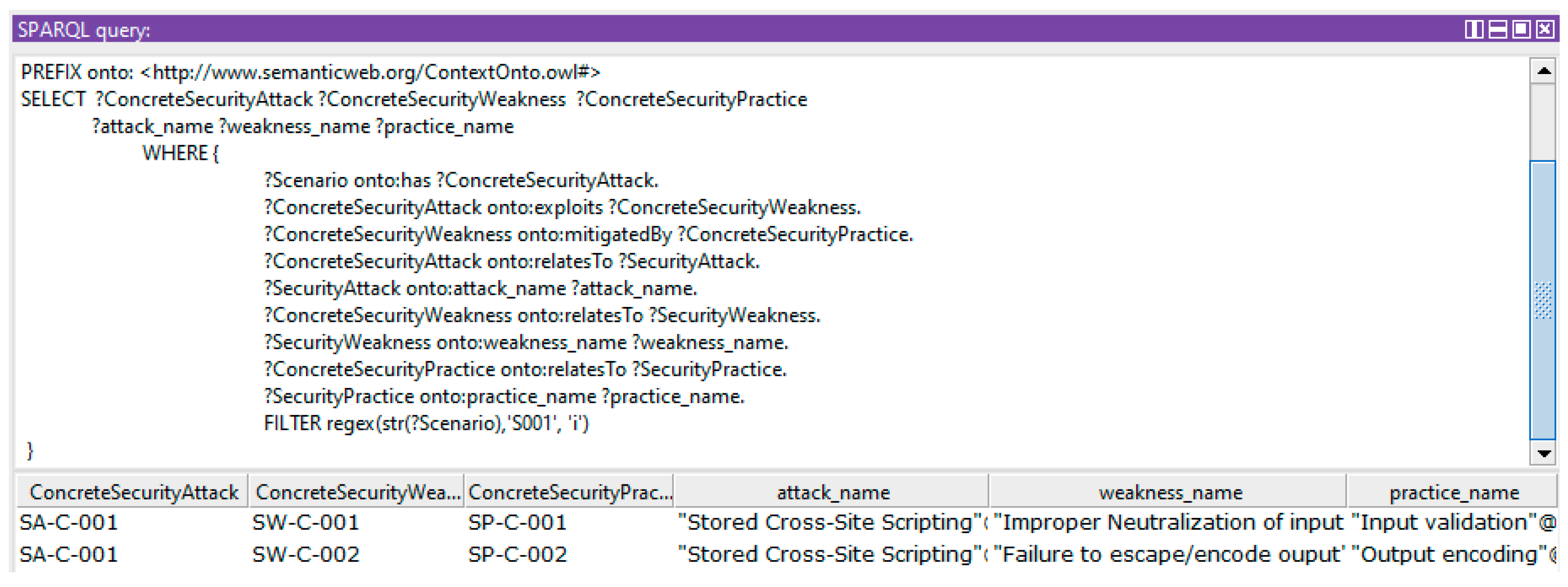Click the SPARQL query title bar
The height and width of the screenshot is (587, 1568).
pos(731,29)
